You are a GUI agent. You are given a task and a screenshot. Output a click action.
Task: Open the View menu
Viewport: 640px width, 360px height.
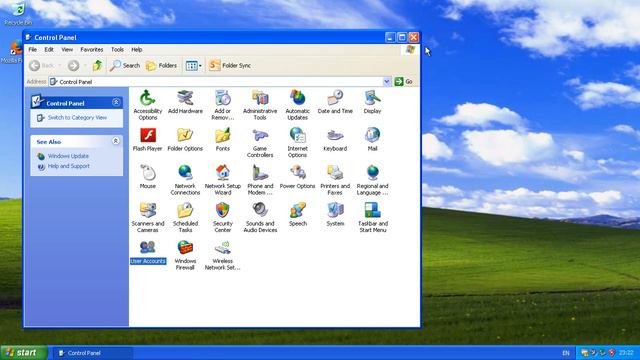[67, 49]
